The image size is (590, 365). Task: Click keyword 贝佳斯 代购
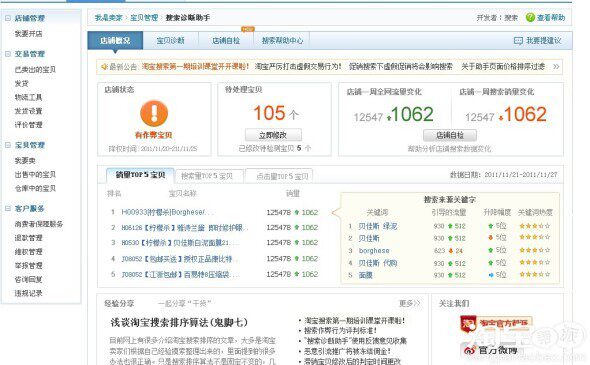point(377,263)
